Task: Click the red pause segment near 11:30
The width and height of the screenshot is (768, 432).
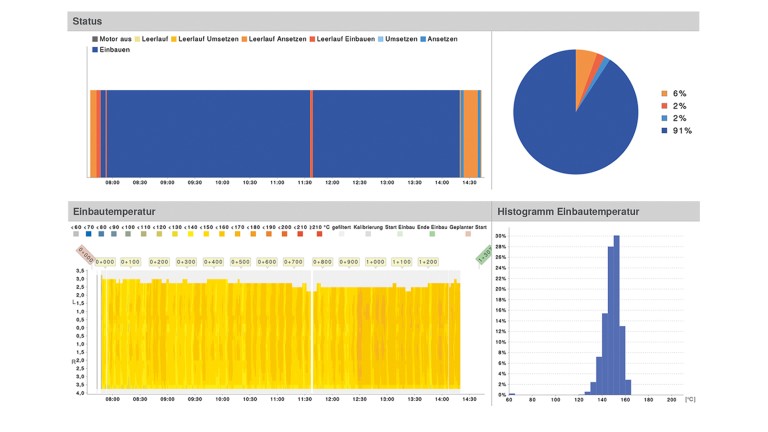Action: 311,135
